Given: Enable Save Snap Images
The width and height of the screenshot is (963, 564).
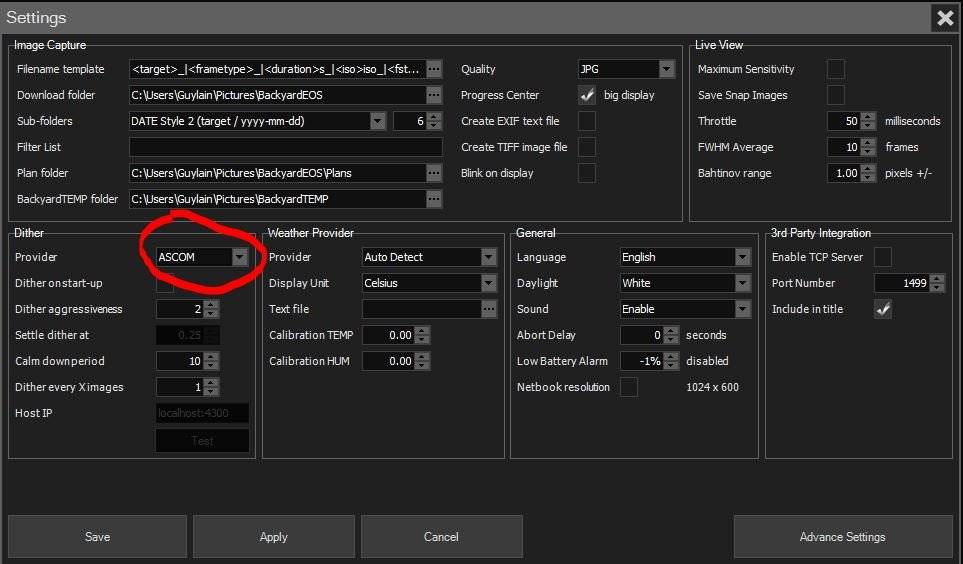Looking at the screenshot, I should point(836,95).
